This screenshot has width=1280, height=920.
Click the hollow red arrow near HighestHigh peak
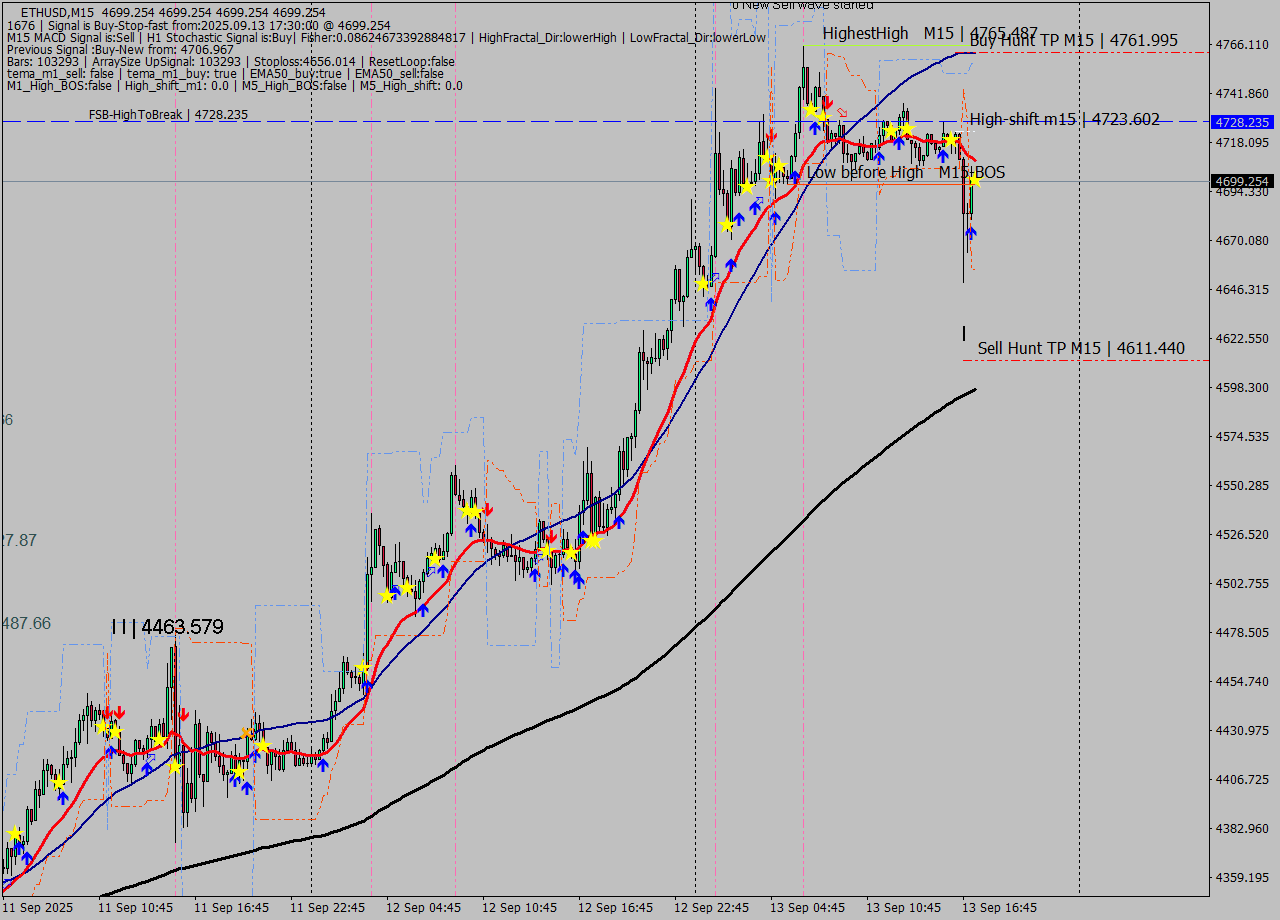click(x=842, y=112)
